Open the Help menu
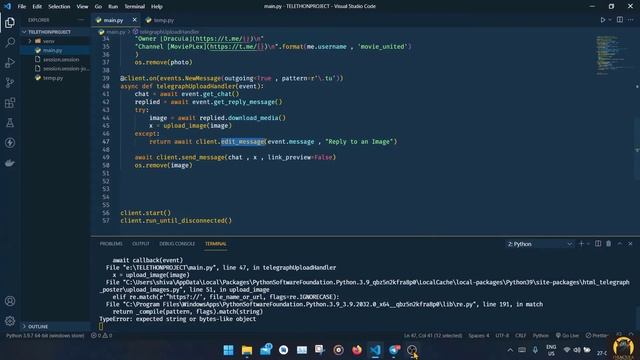The image size is (640, 360). pyautogui.click(x=157, y=7)
